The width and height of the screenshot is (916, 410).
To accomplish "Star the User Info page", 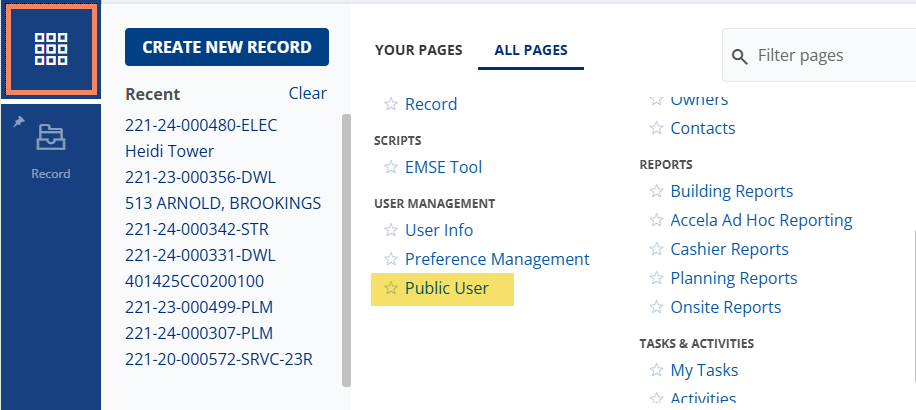I will pos(391,231).
